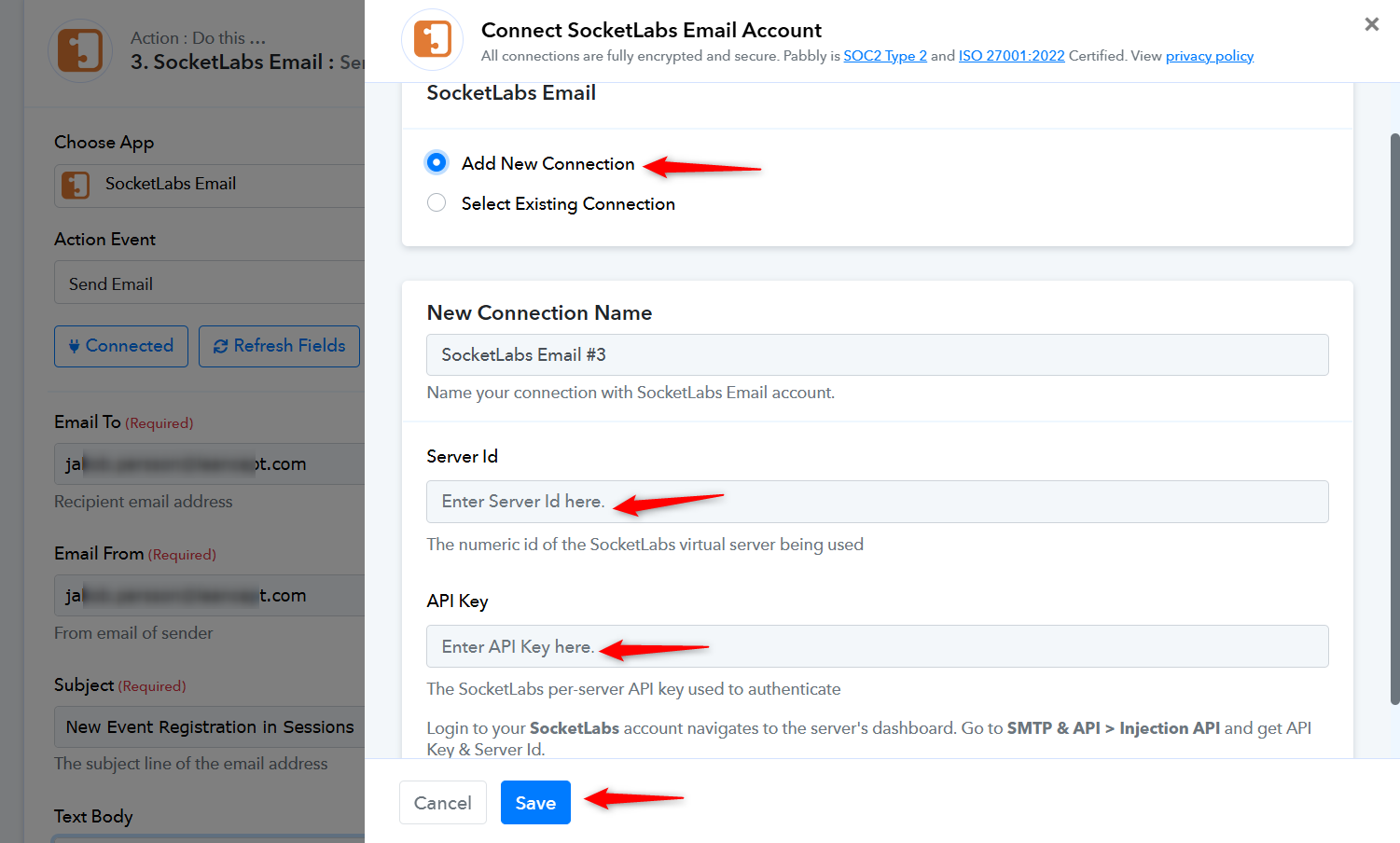Click the Cancel button
1400x843 pixels.
pos(443,802)
